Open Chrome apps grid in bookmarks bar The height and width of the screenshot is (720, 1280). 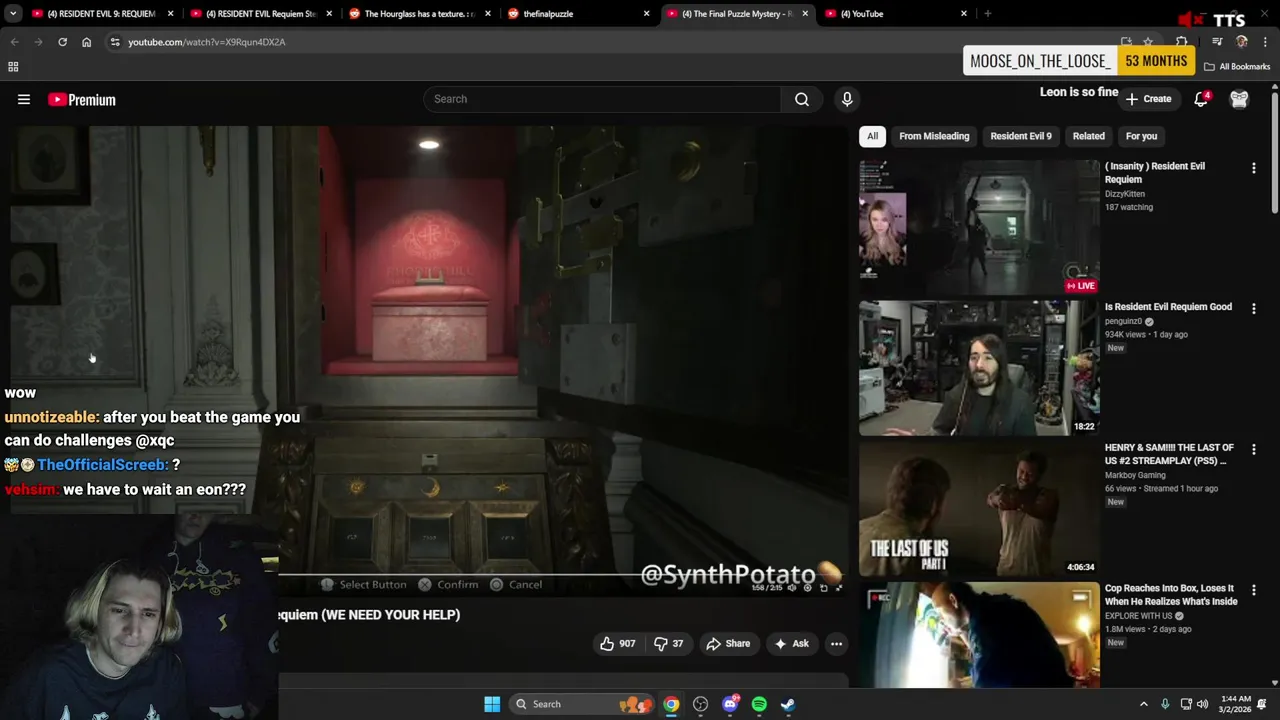(x=13, y=67)
